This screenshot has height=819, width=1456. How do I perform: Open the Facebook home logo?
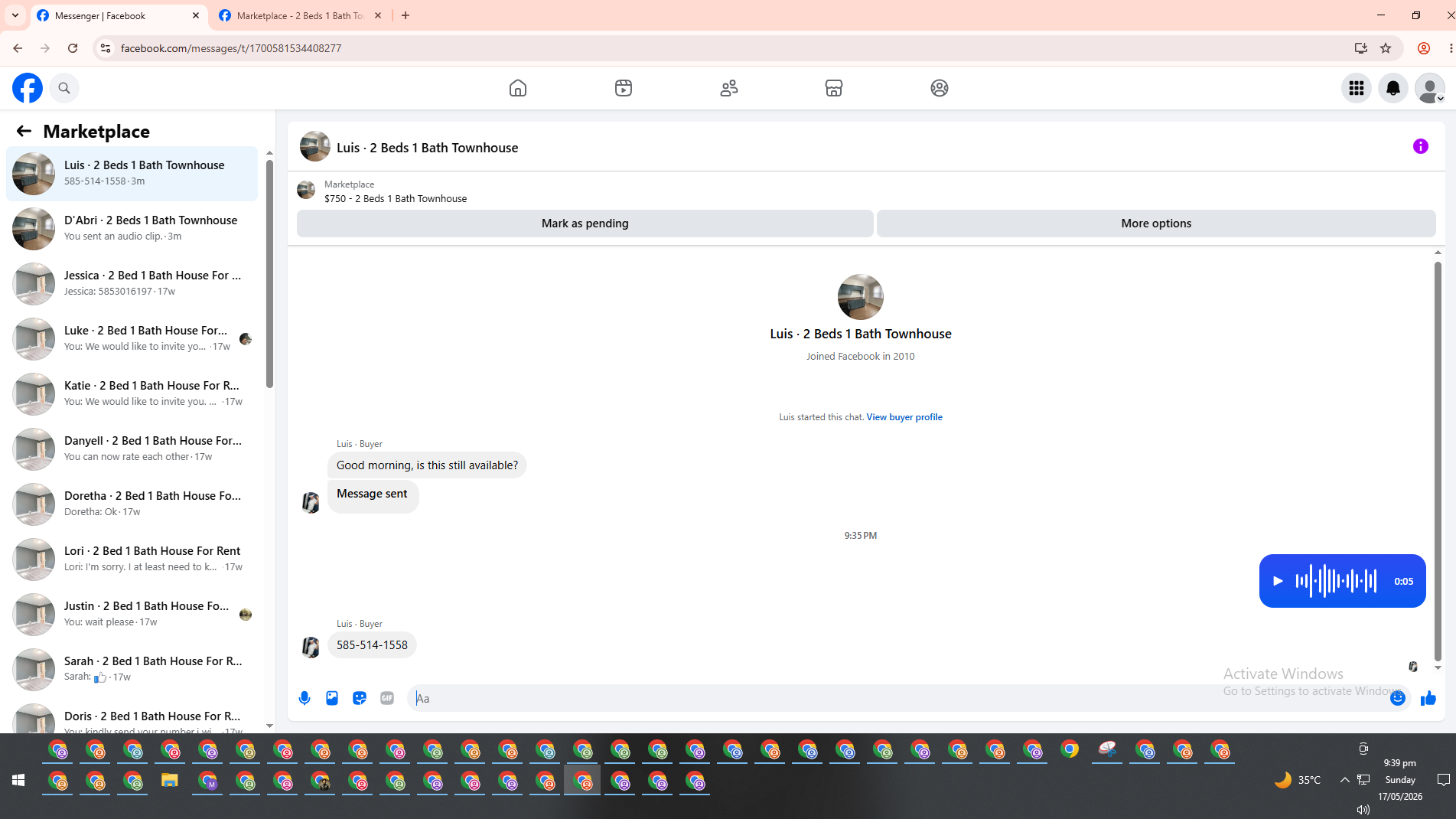tap(28, 88)
